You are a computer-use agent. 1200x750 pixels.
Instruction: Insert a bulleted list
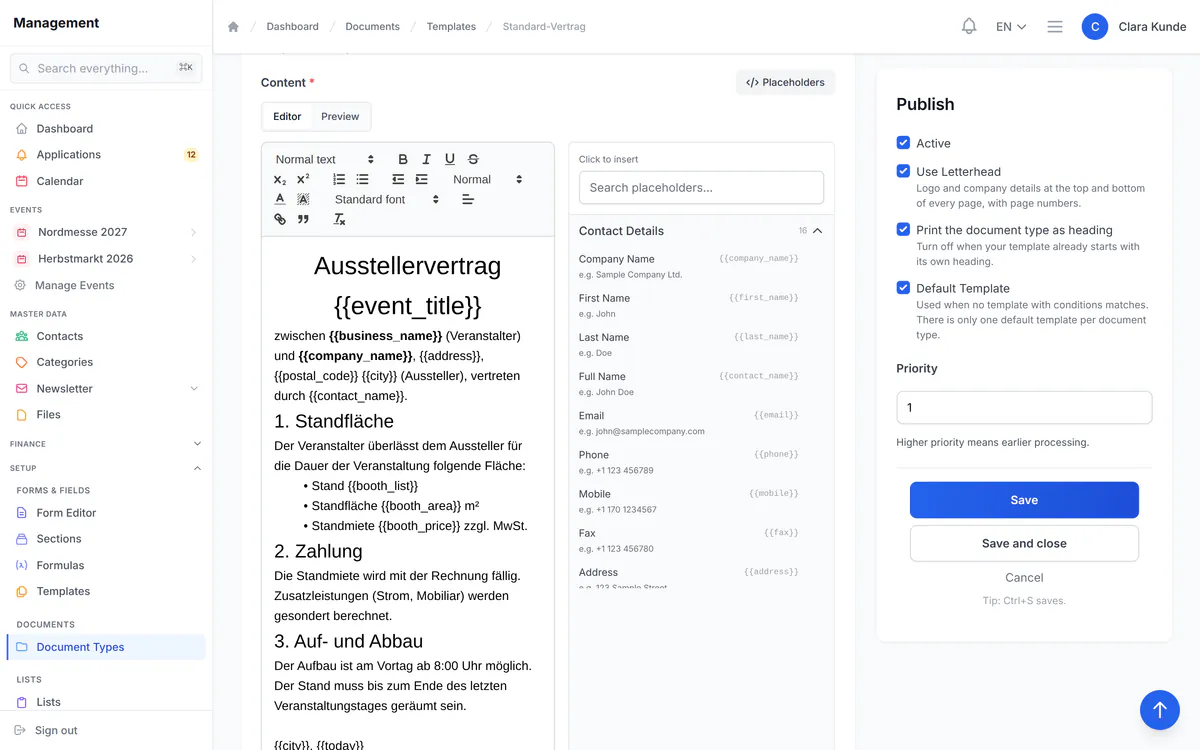(362, 179)
